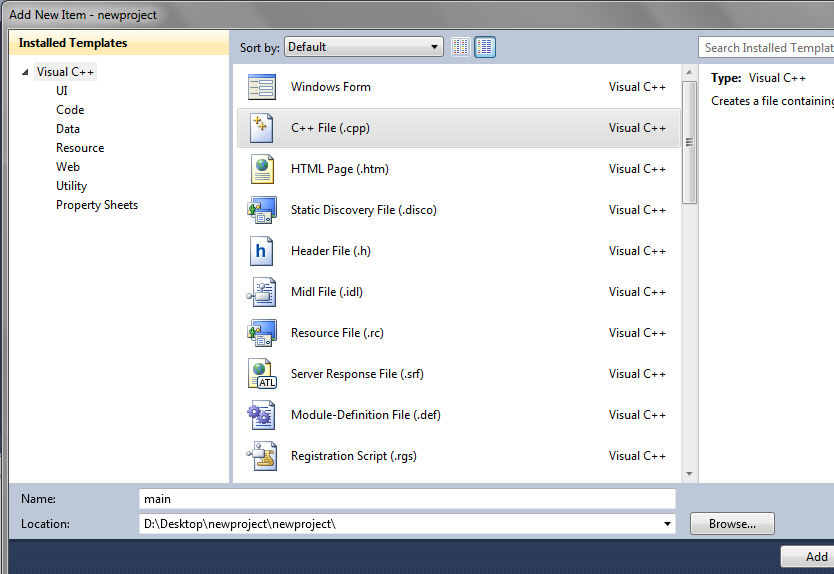Viewport: 834px width, 574px height.
Task: Click the Static Discovery File icon
Action: pos(262,210)
